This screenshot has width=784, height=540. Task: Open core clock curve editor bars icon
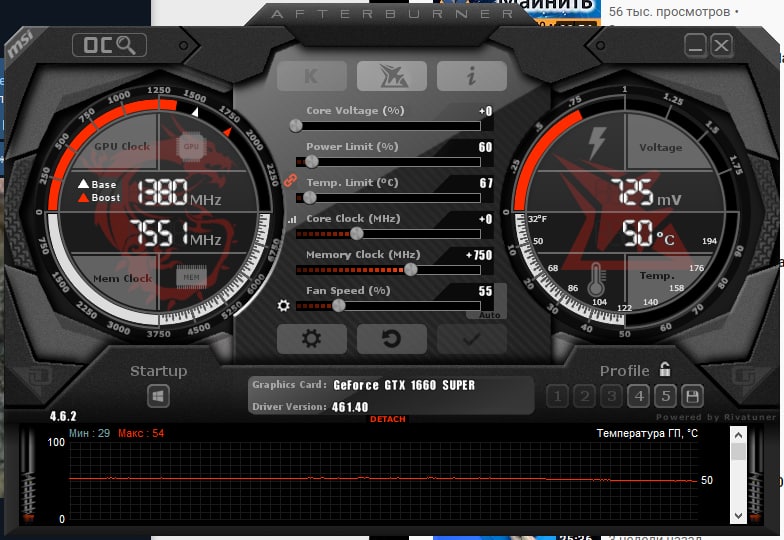coord(292,219)
